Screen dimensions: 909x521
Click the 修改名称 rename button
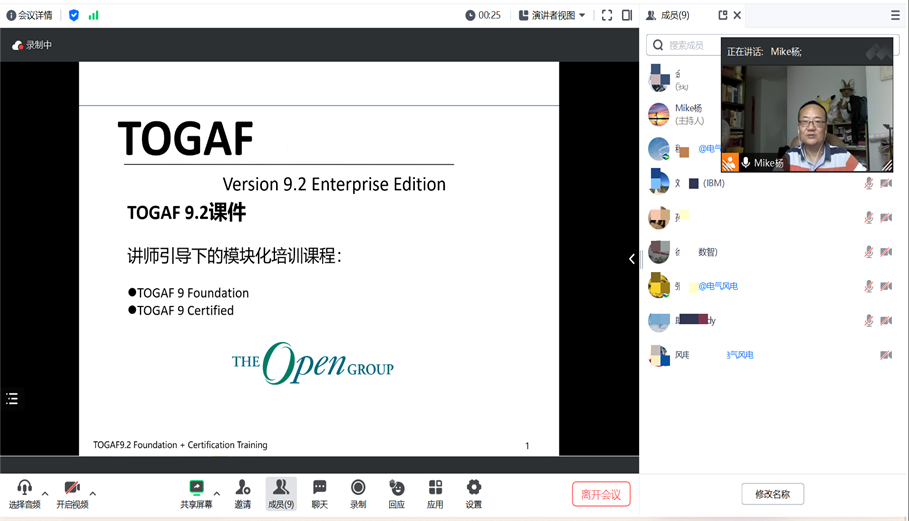(x=773, y=494)
